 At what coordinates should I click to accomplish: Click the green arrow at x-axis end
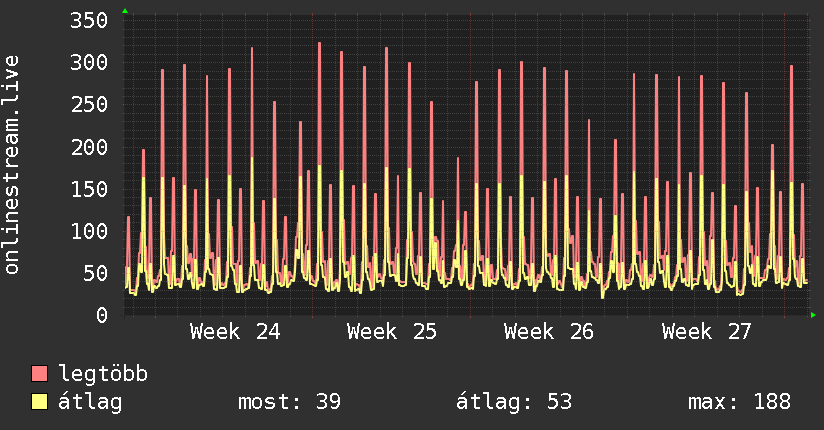(x=813, y=315)
